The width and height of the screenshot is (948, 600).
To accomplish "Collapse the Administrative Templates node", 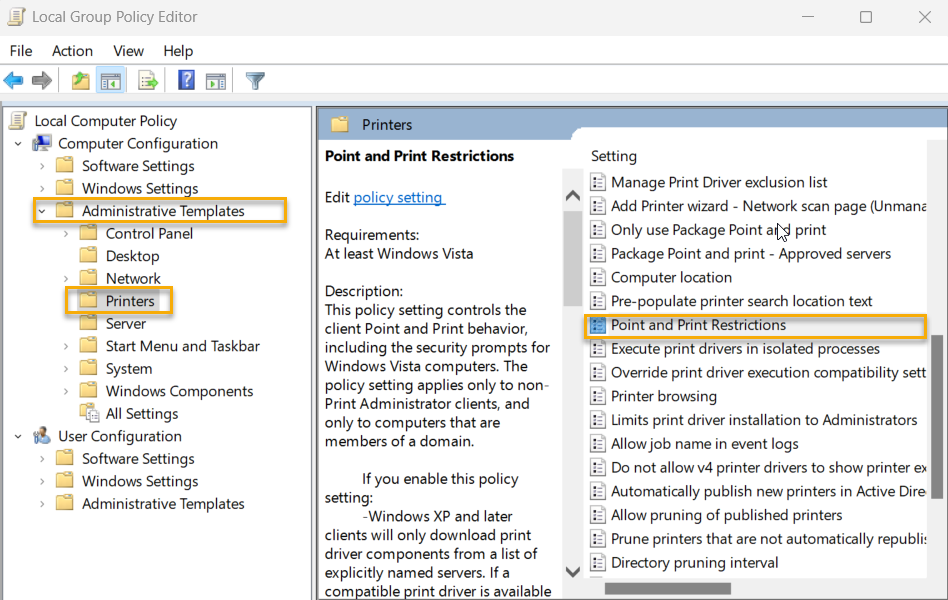I will point(41,210).
